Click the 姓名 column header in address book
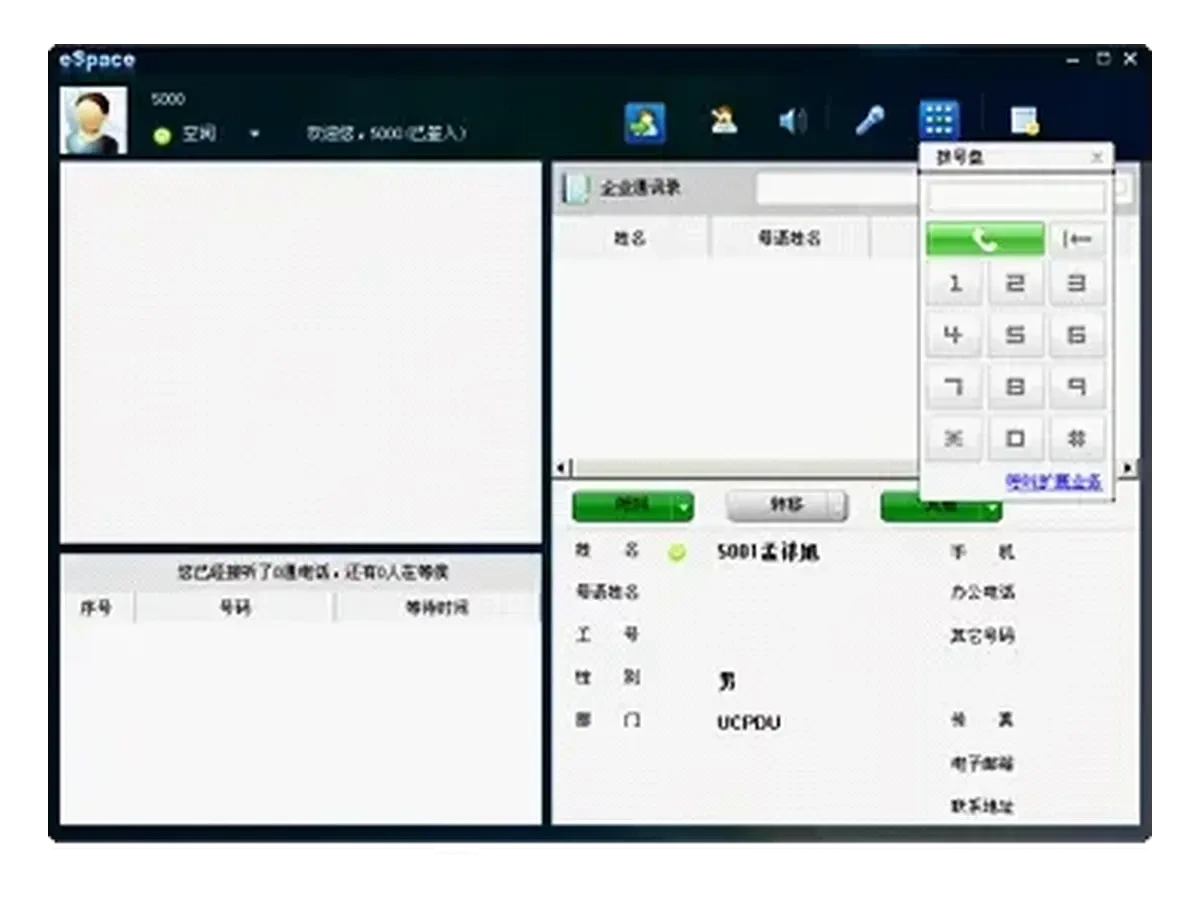The image size is (1200, 900). [x=630, y=238]
